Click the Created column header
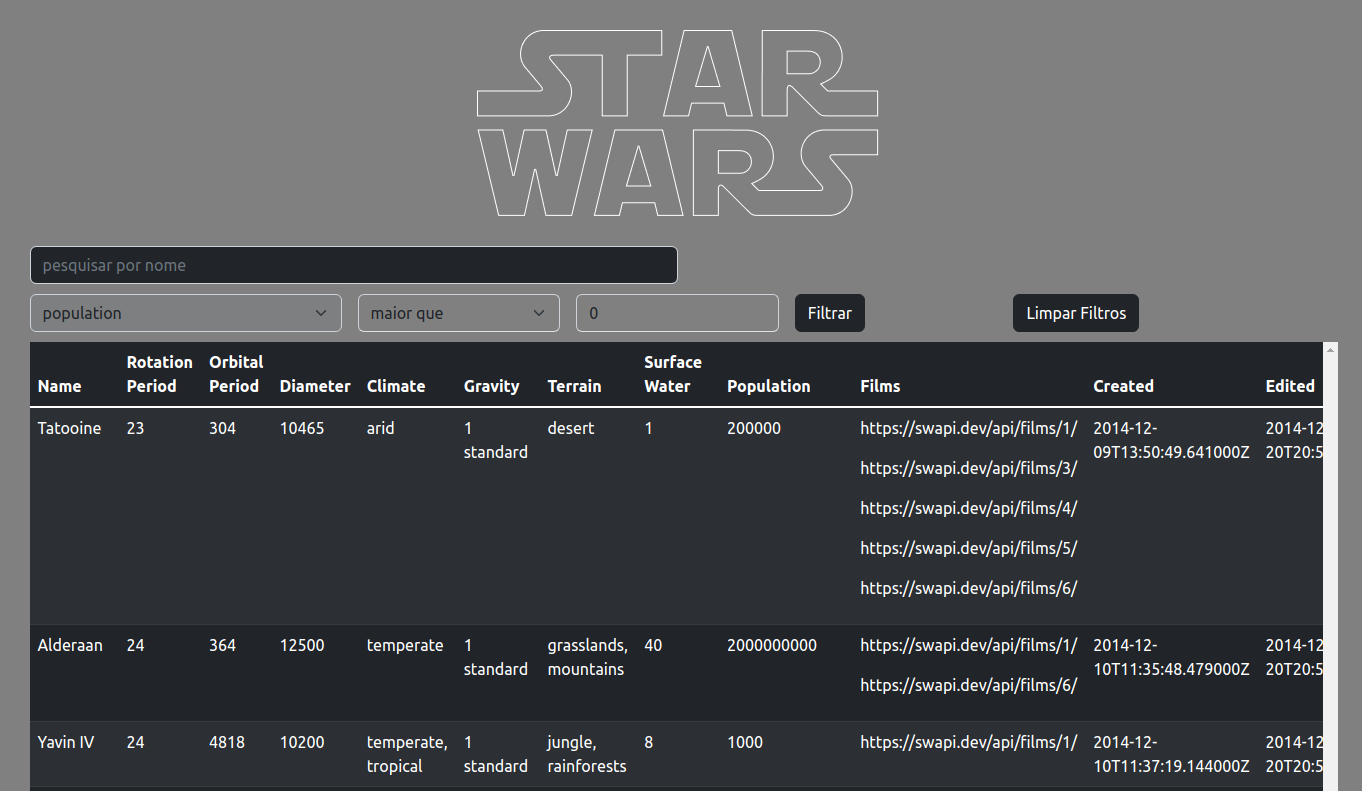 [1124, 386]
